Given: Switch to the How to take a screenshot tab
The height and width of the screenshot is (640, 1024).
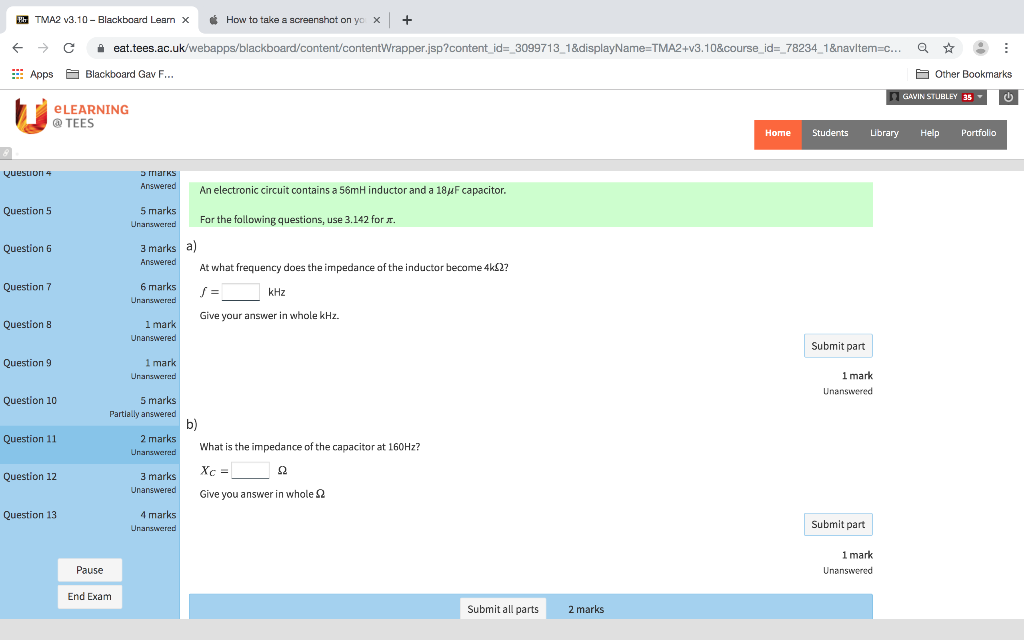Looking at the screenshot, I should (x=293, y=20).
